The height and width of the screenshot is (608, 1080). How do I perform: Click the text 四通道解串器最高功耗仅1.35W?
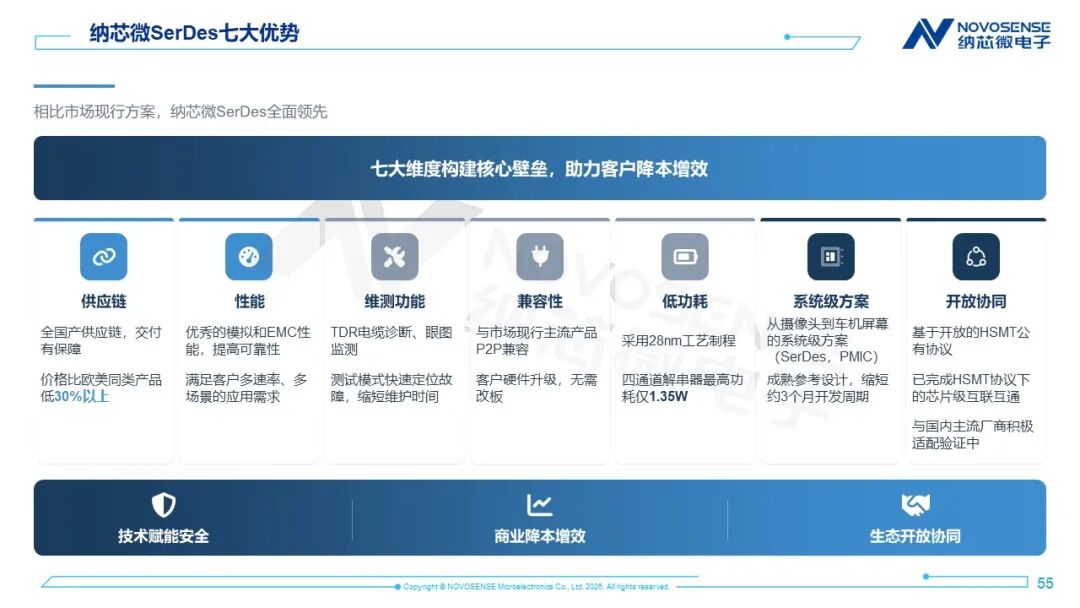[683, 388]
